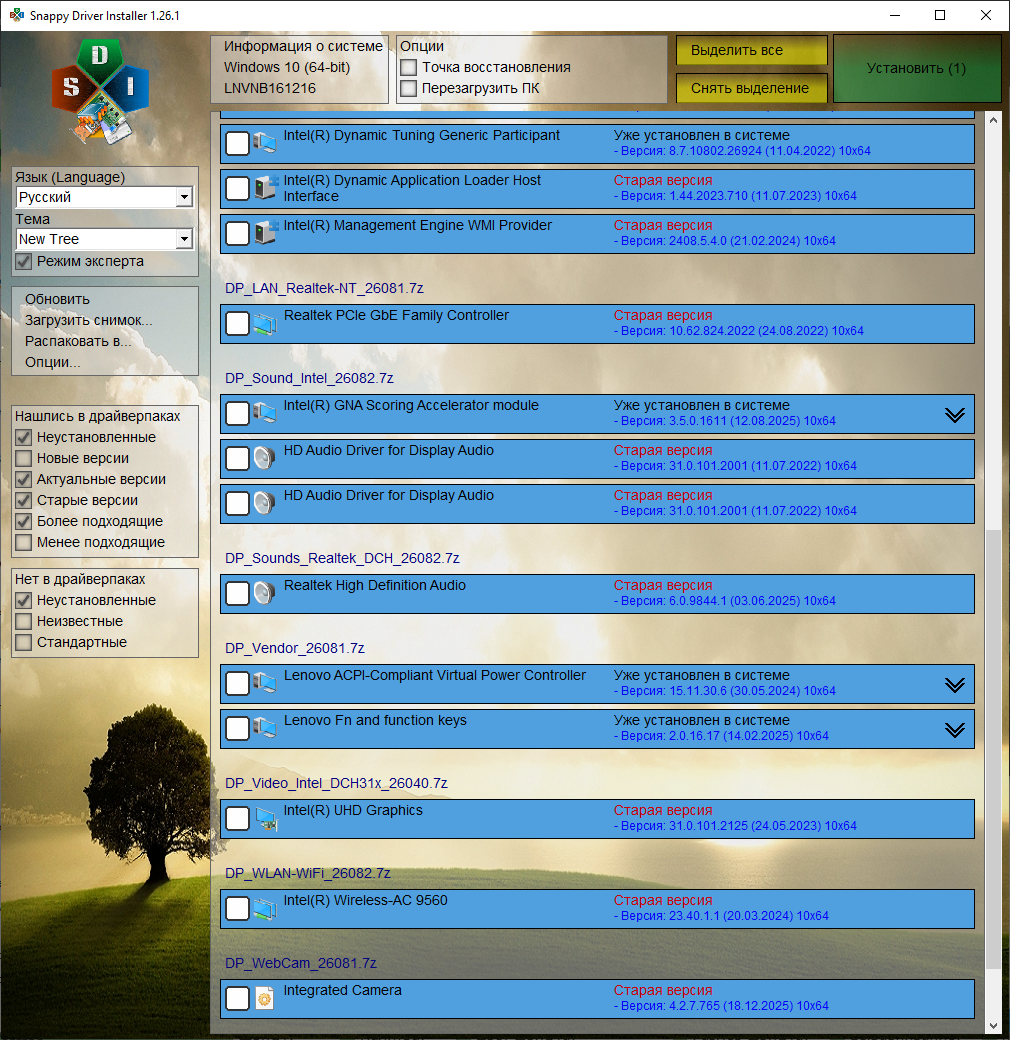Expand Lenovo ACPI-Compliant Virtual Power Controller row
This screenshot has width=1010, height=1040.
point(955,685)
